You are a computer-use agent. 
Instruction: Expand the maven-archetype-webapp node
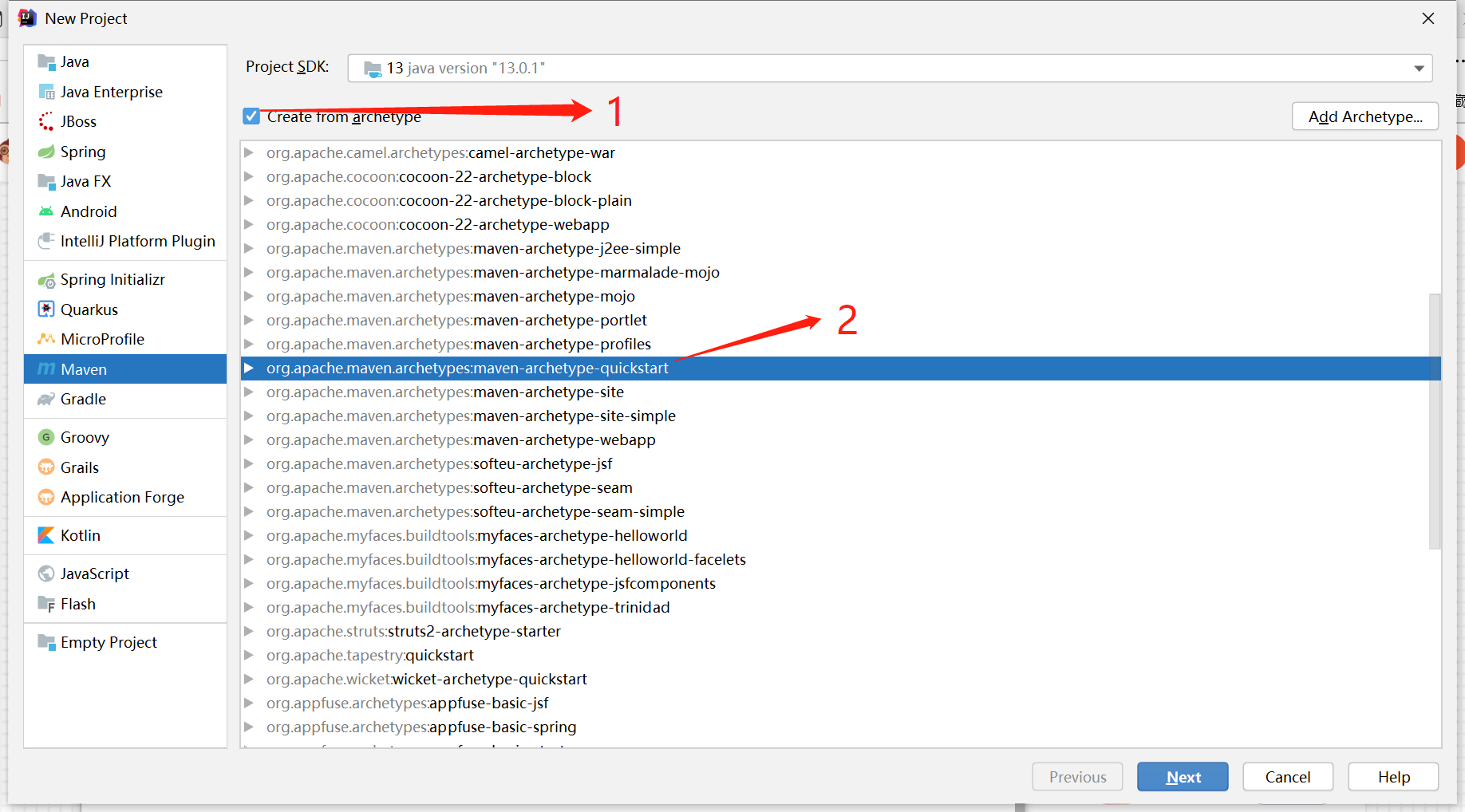(x=249, y=440)
